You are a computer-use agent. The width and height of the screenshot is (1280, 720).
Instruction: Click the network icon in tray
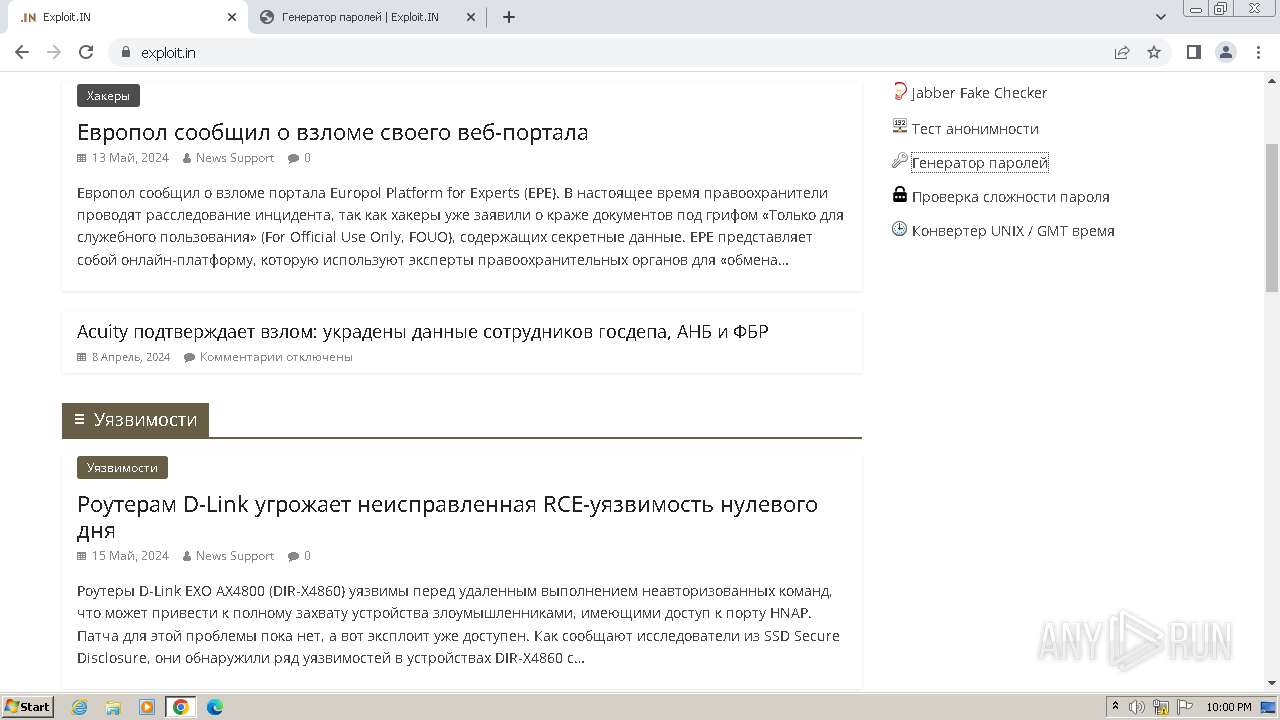1160,707
